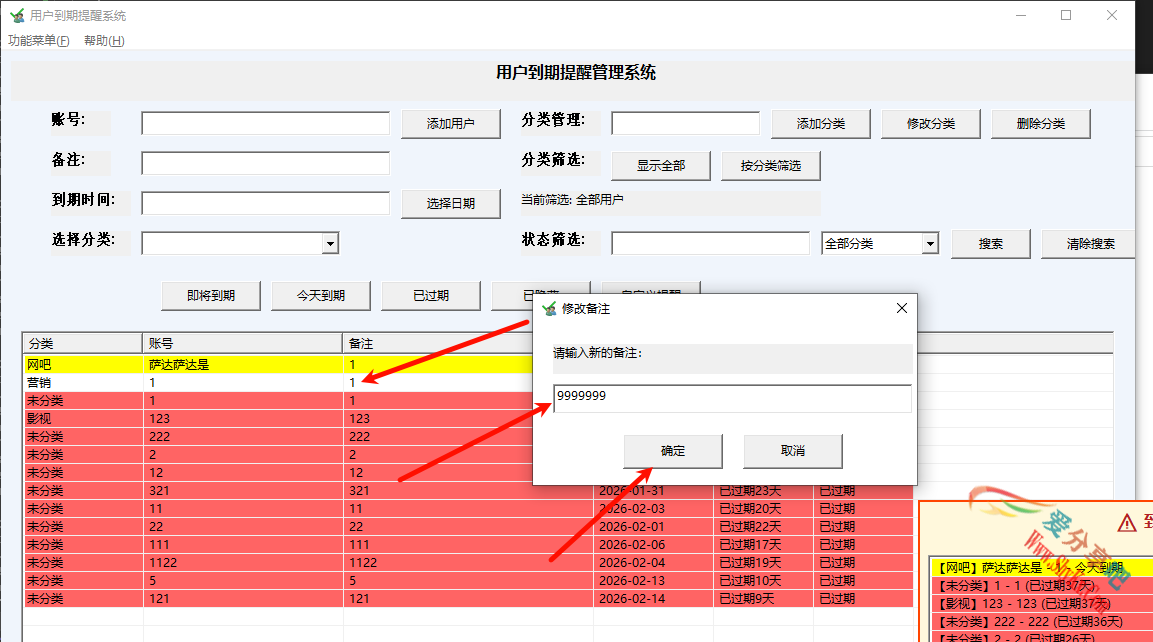This screenshot has width=1153, height=642.
Task: Click the 修改分类 button
Action: [930, 123]
